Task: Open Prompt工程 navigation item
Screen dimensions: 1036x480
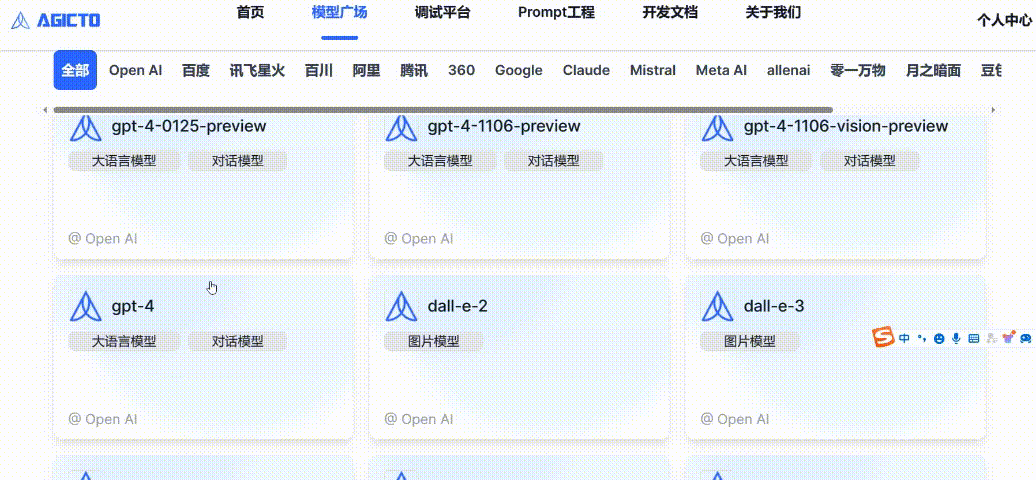Action: tap(556, 13)
